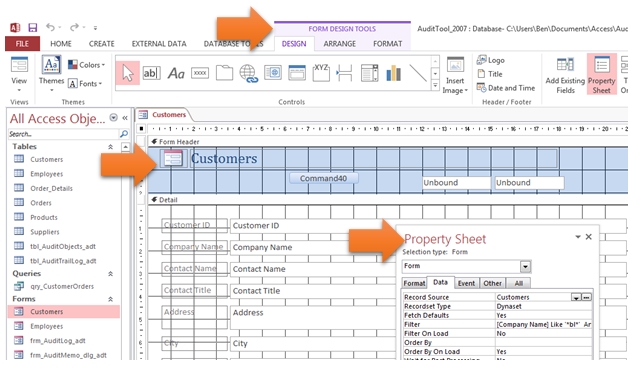
Task: Collapse the Tables group
Action: coord(110,147)
